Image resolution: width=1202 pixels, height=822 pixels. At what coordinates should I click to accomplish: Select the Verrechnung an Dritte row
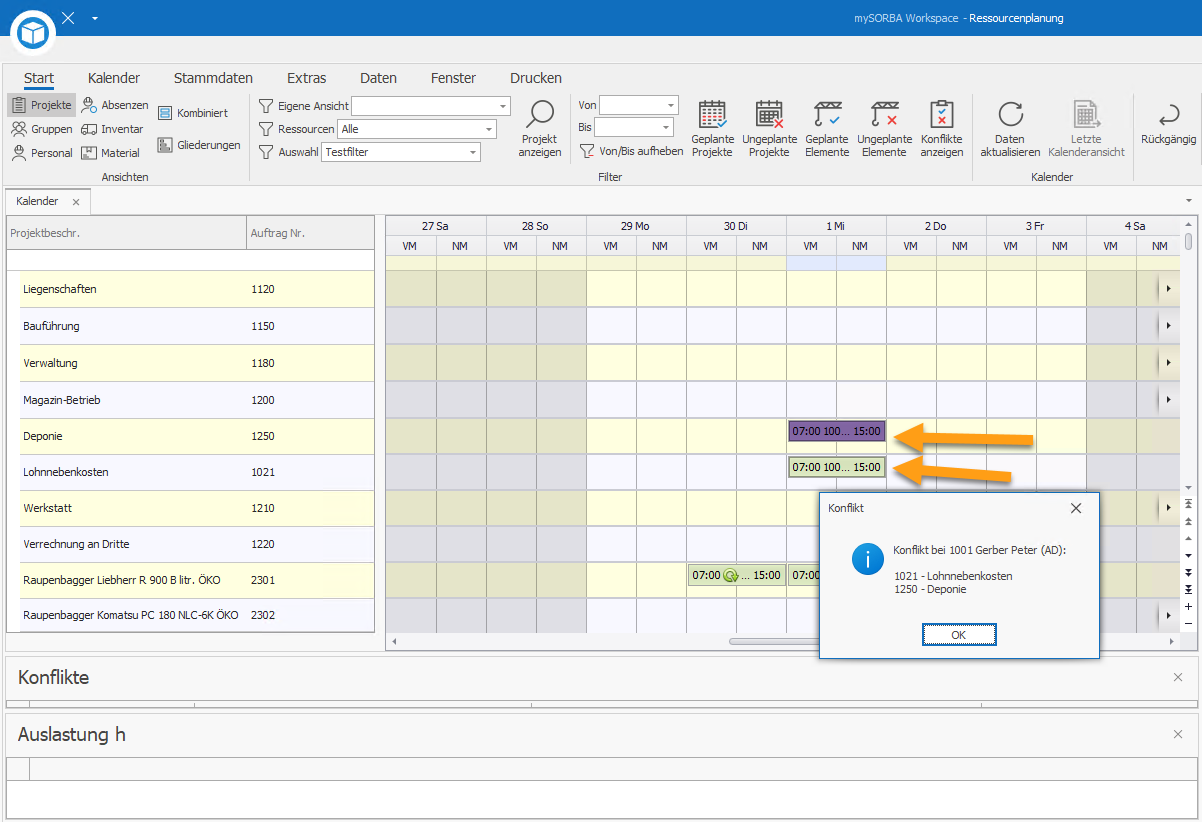coord(190,544)
